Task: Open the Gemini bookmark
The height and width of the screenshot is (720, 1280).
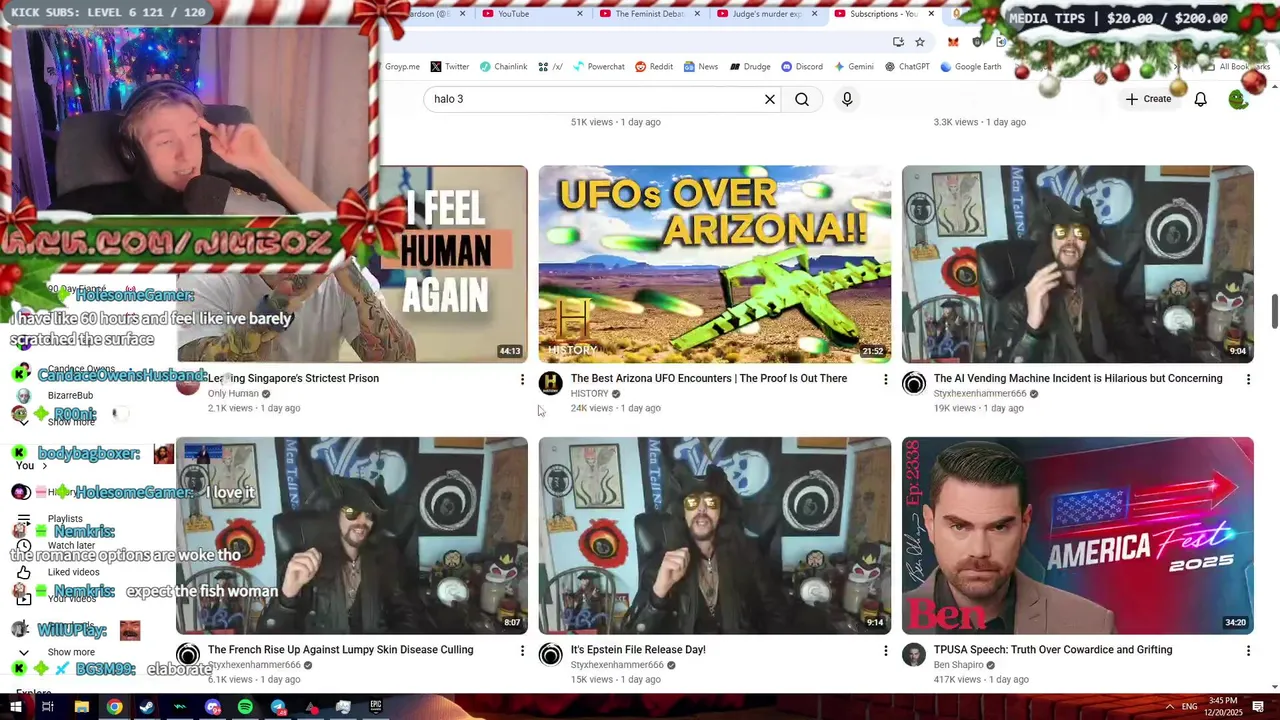Action: 853,67
